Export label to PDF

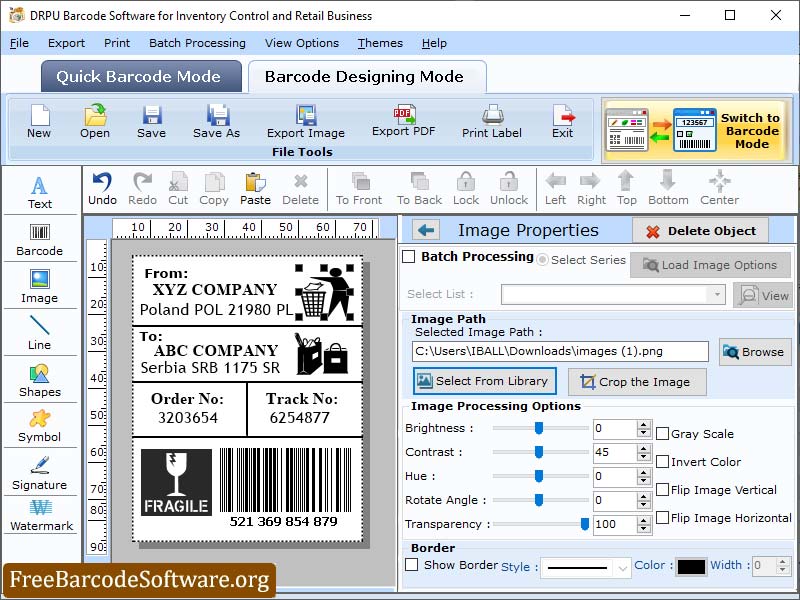pos(404,121)
